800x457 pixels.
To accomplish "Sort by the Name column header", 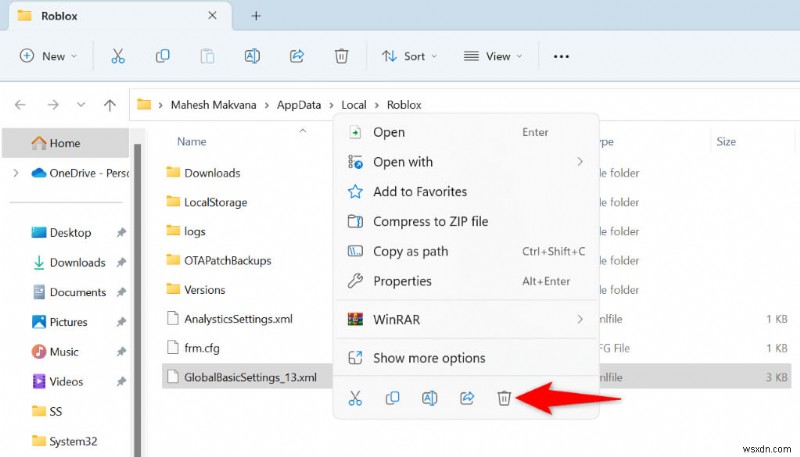I will [192, 142].
